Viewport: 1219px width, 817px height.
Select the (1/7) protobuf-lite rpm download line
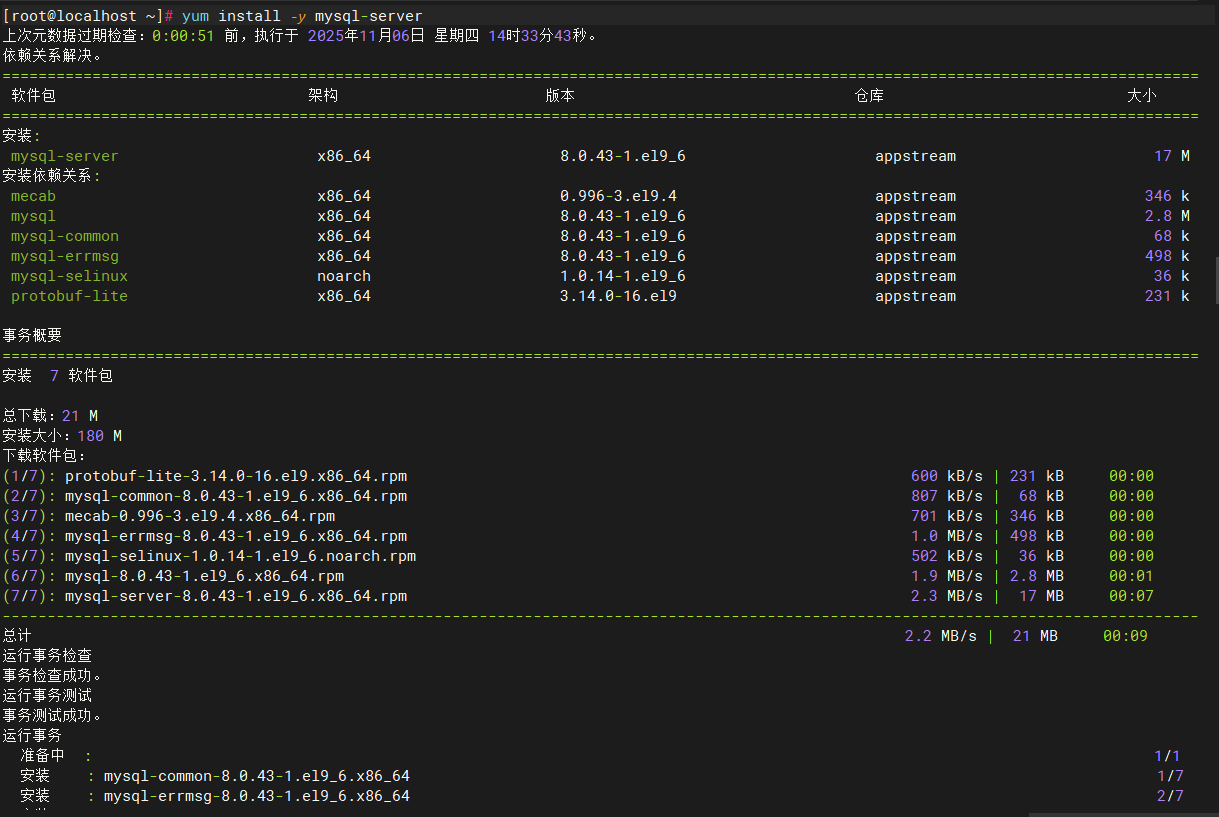tap(578, 476)
